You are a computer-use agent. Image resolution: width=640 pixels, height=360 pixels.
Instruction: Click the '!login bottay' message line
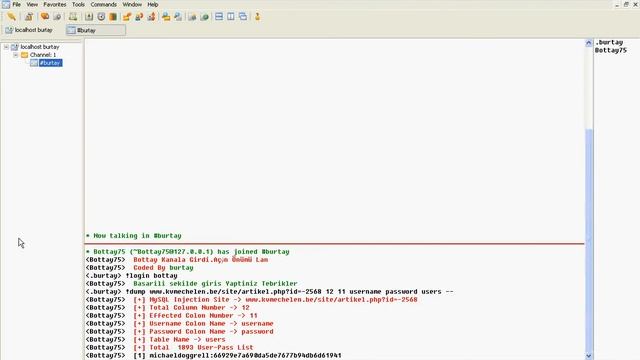(x=131, y=276)
